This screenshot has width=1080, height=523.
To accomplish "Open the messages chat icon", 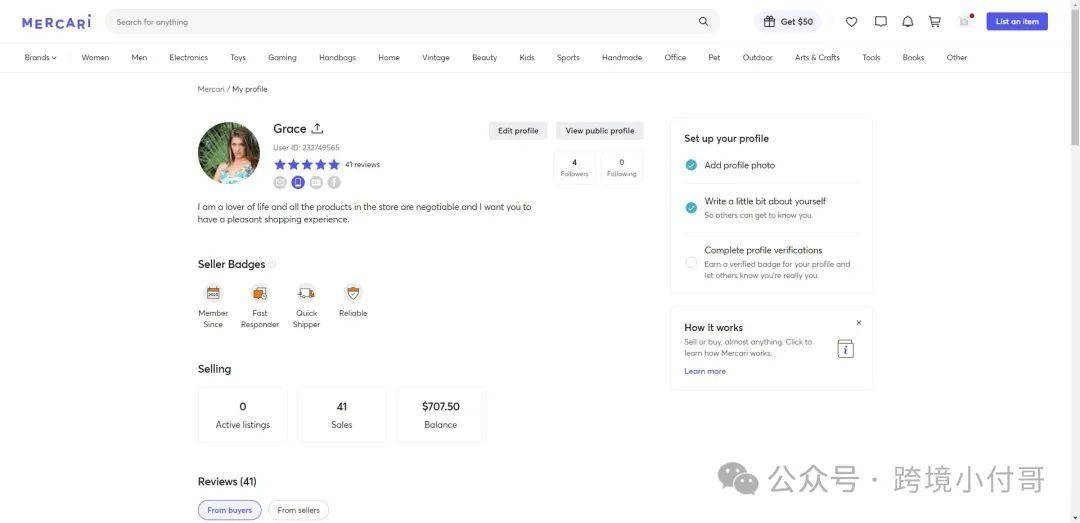I will click(x=880, y=21).
